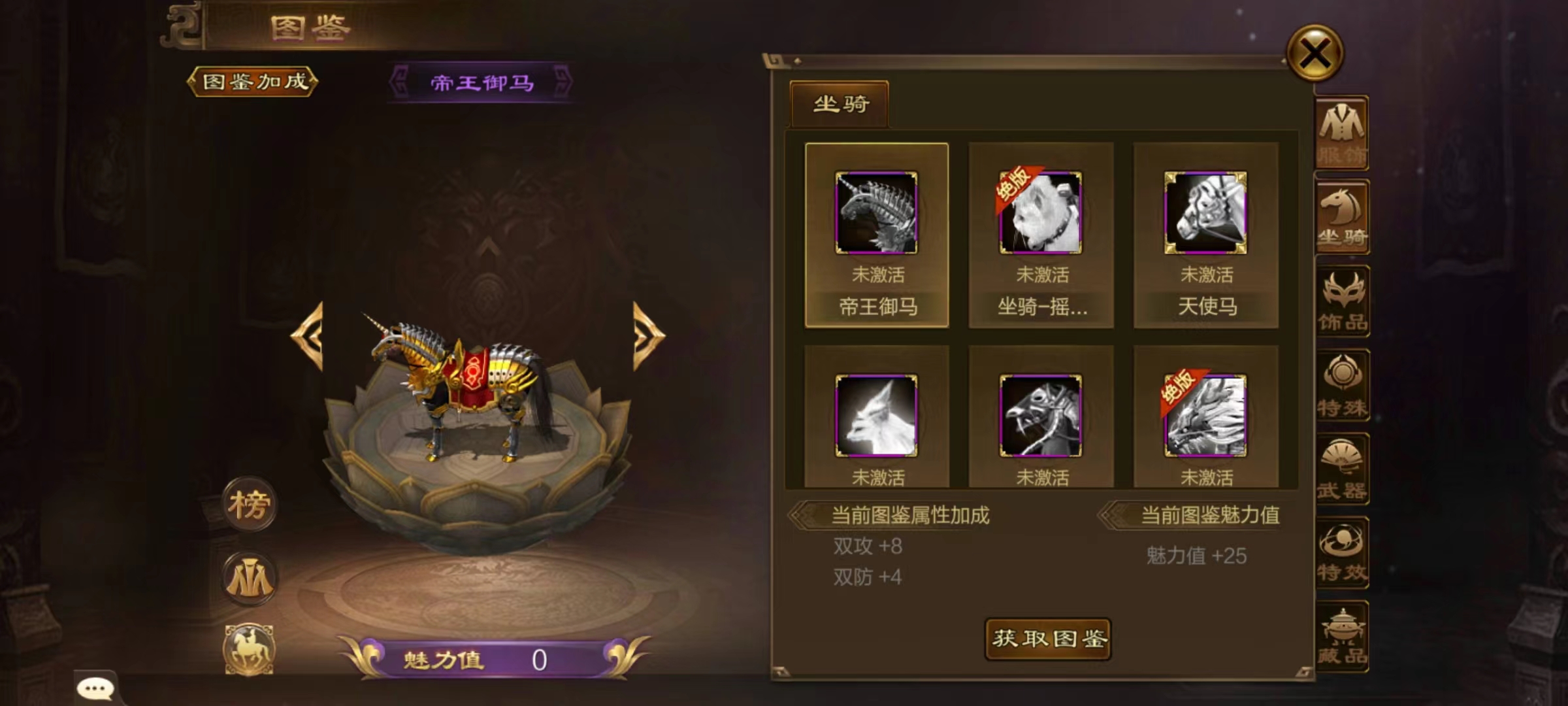Open the chat bubble icon
The image size is (1568, 706).
[95, 688]
